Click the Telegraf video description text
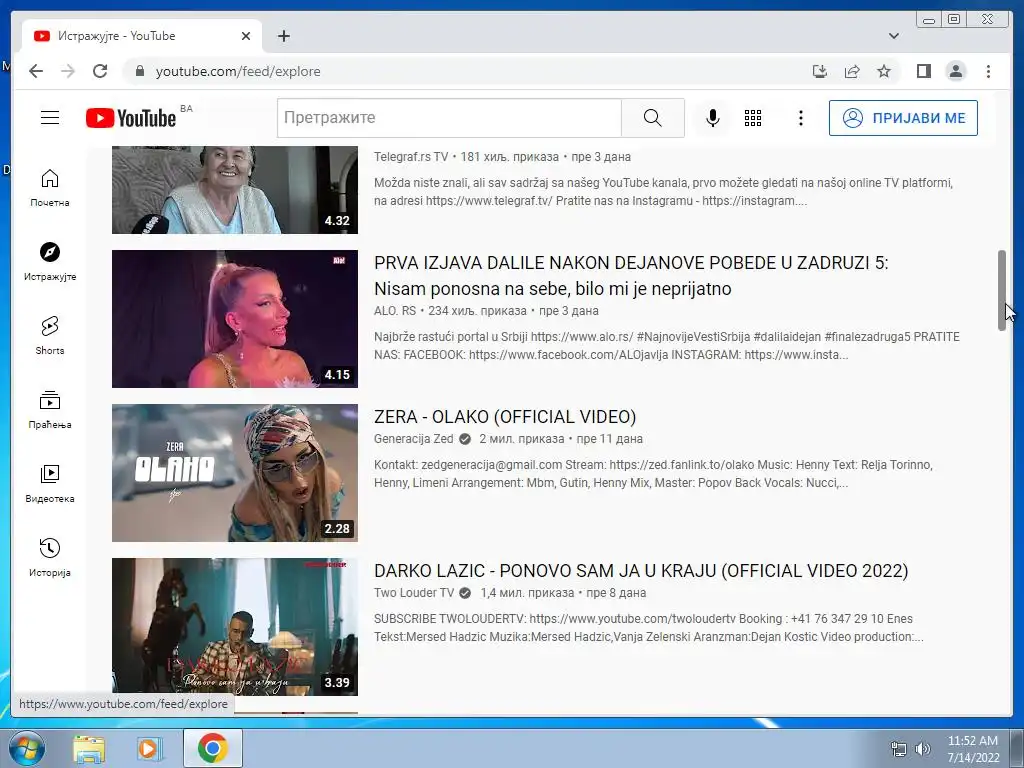Screen dimensions: 1024x768 tap(663, 192)
